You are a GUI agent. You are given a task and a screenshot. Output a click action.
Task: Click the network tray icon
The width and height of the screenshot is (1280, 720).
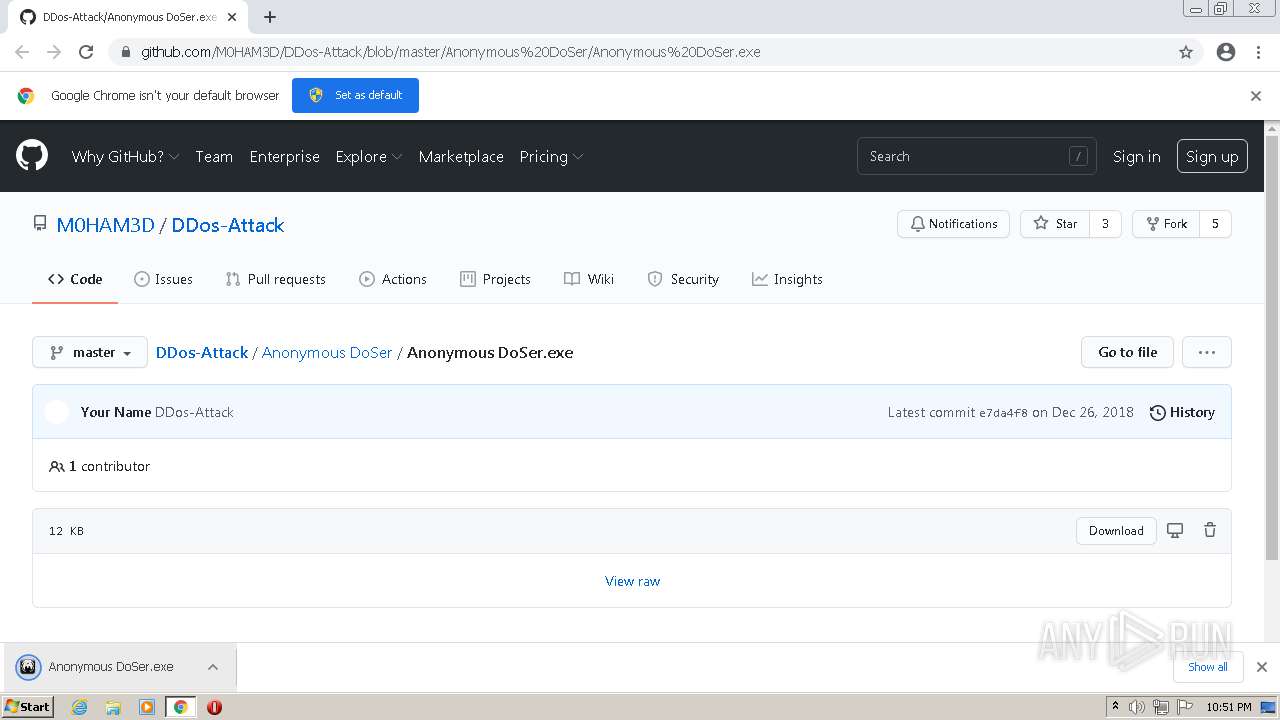pyautogui.click(x=1161, y=707)
